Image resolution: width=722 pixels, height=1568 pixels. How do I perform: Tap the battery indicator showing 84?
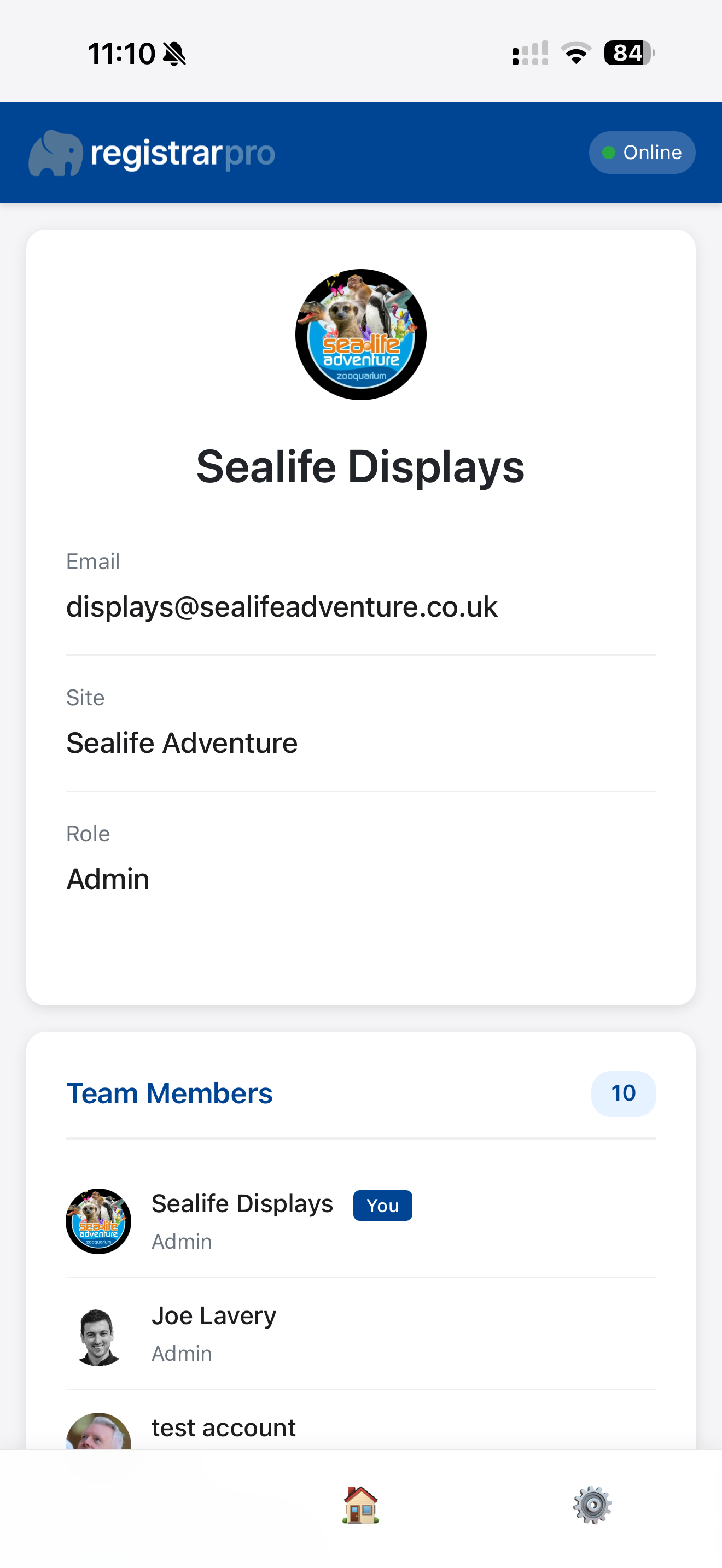click(x=629, y=53)
